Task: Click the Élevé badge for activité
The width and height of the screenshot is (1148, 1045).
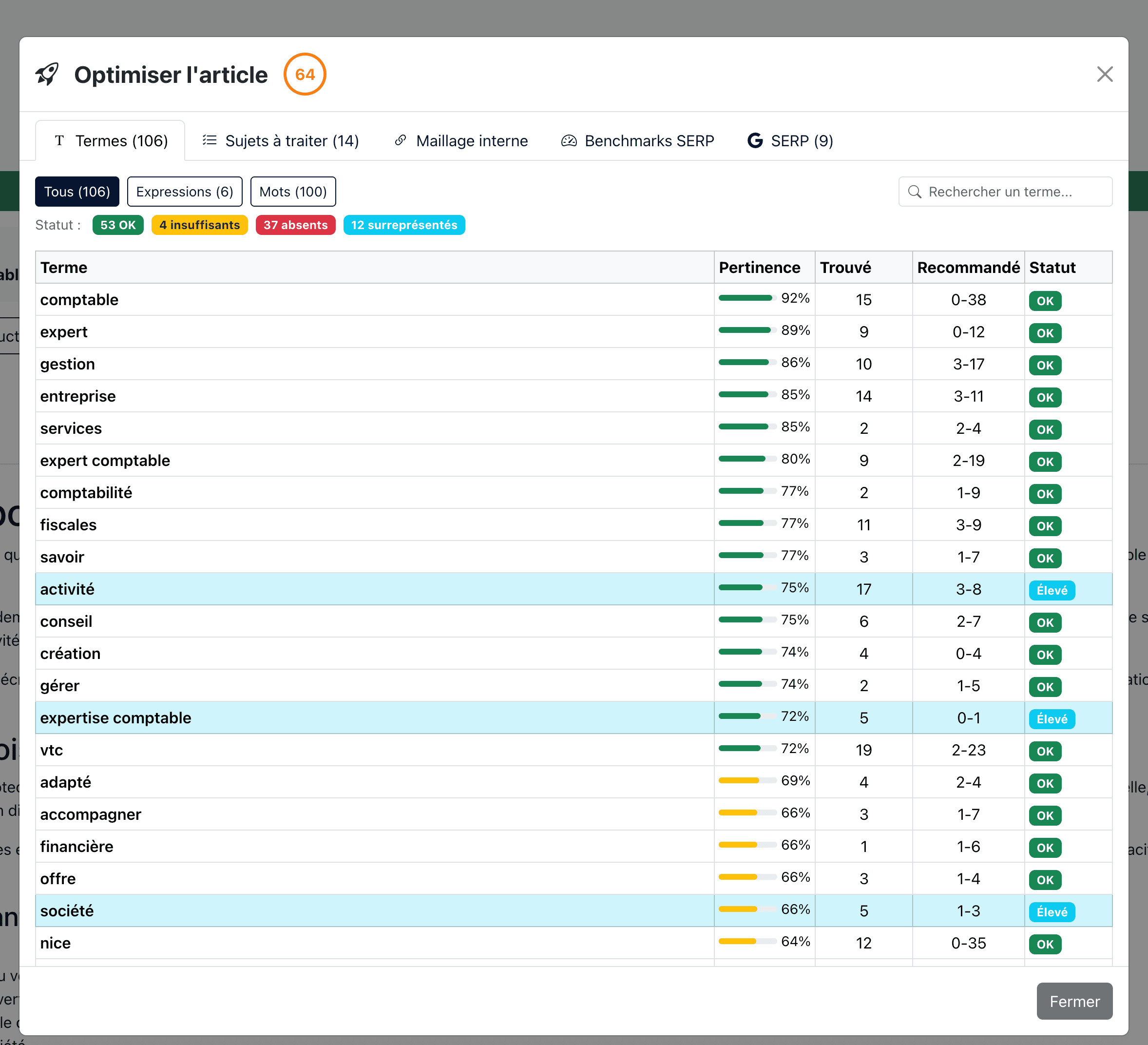Action: [x=1051, y=591]
